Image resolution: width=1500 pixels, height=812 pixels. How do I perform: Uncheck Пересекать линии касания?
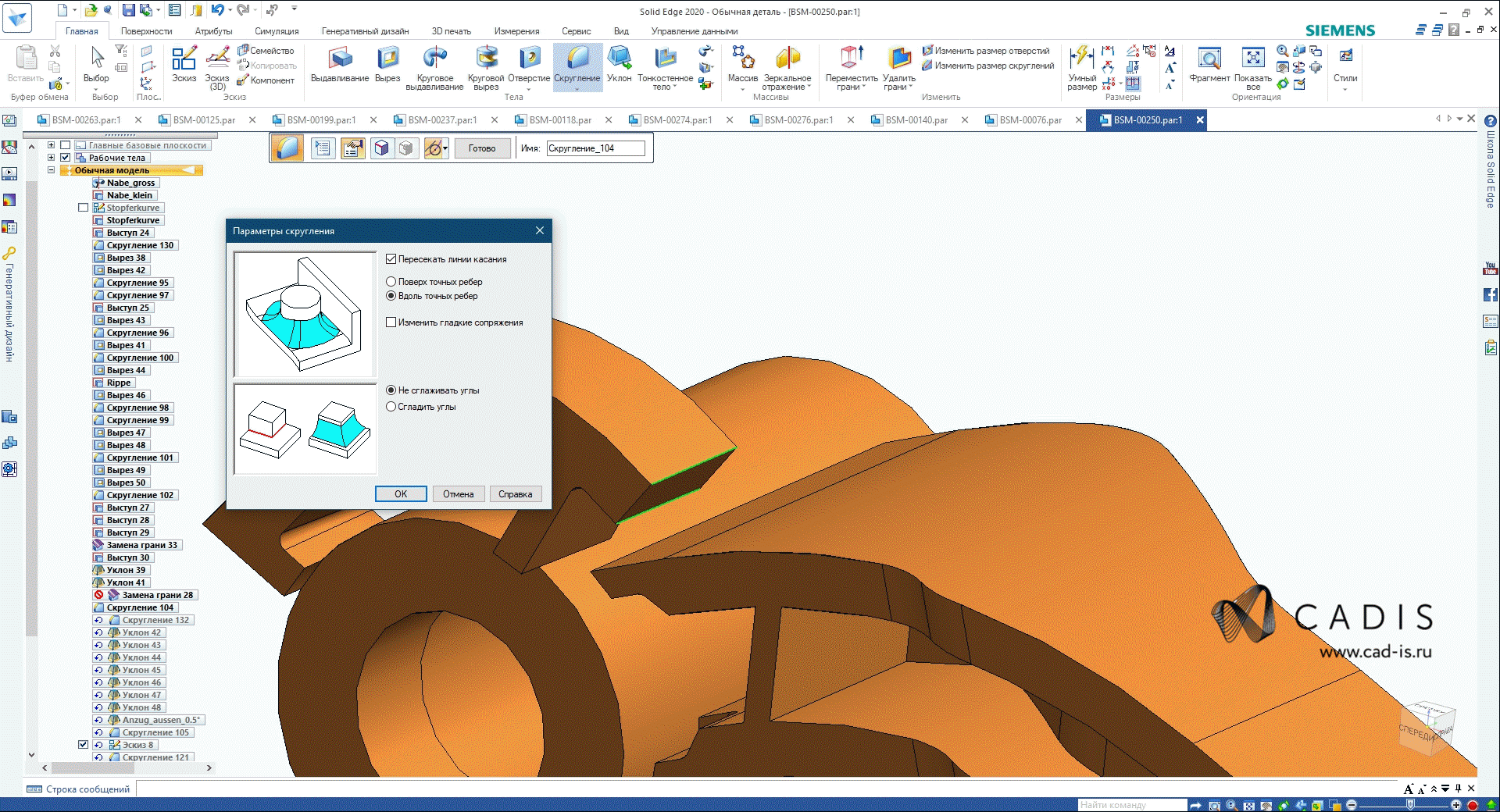391,258
